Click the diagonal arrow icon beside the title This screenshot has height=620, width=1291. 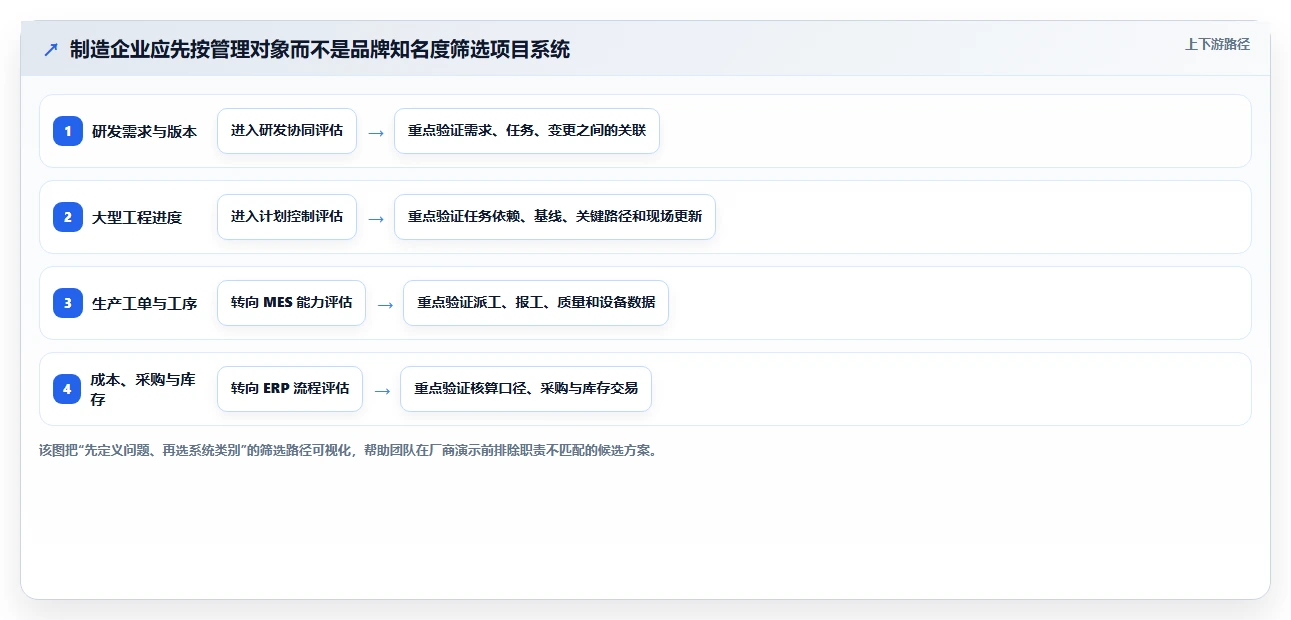pos(51,50)
